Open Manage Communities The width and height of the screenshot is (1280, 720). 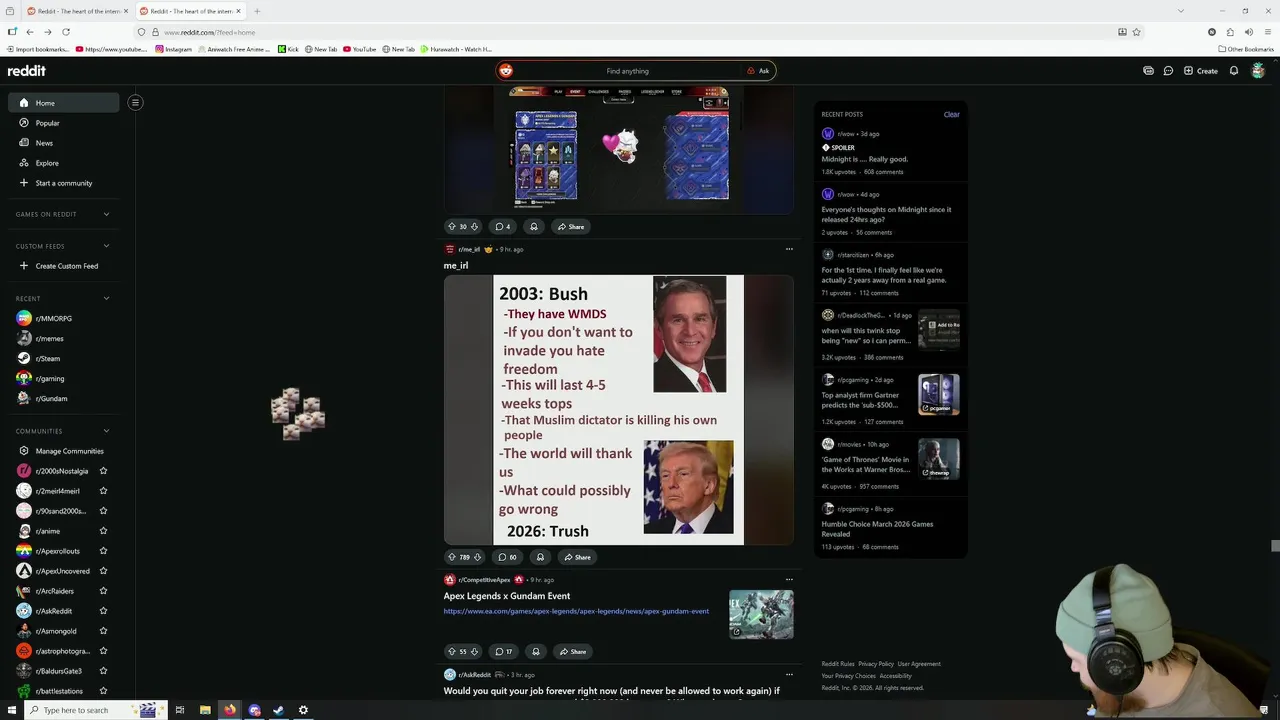point(63,451)
